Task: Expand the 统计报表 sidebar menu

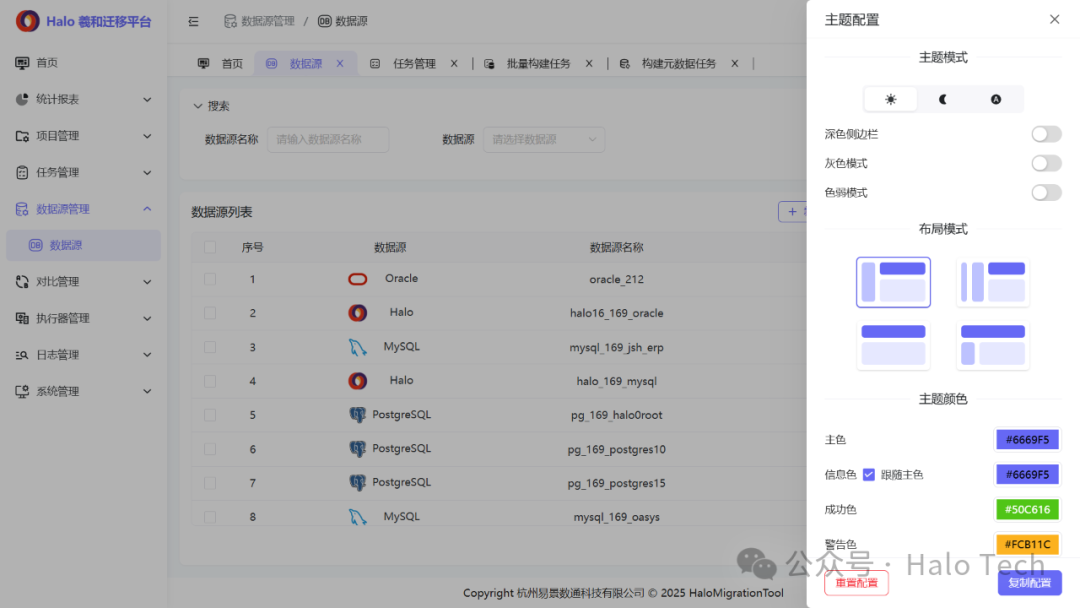Action: tap(83, 99)
